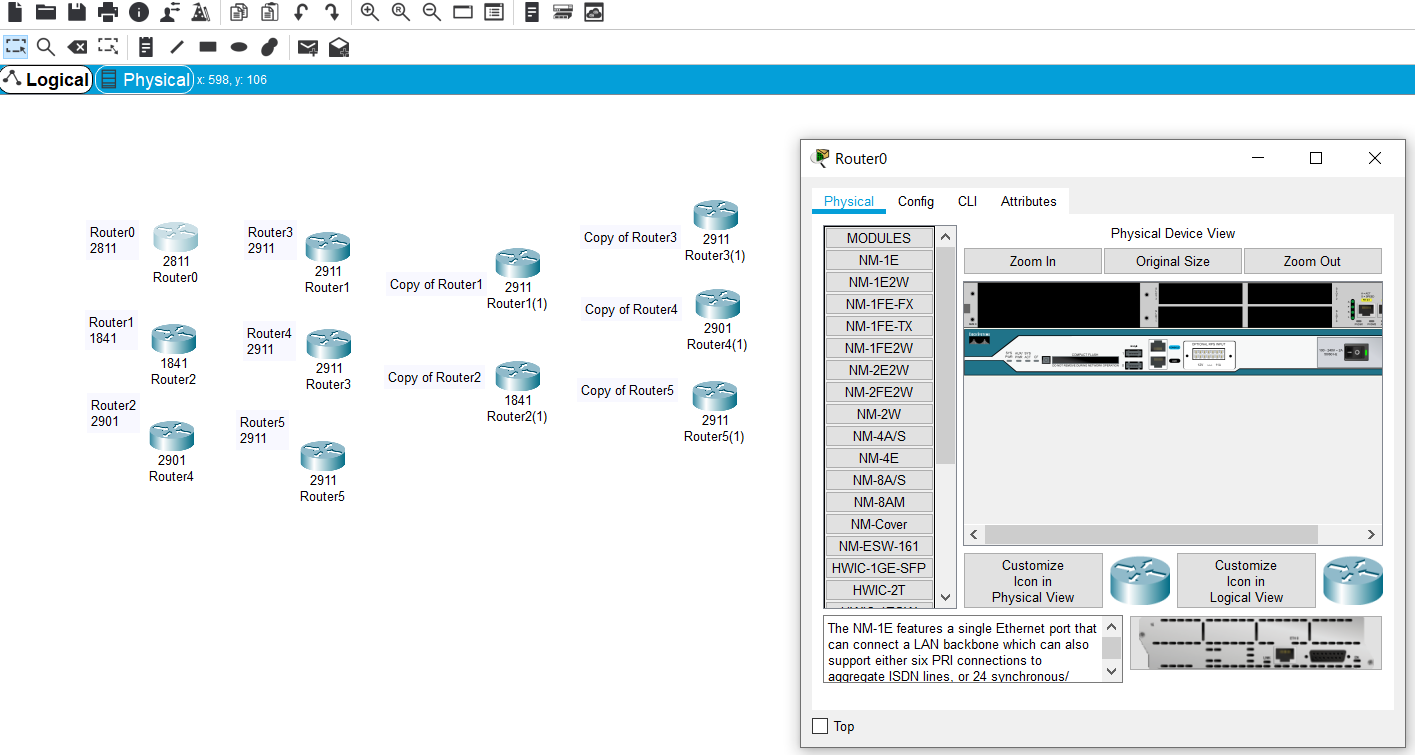Click the cloud window toolbar icon
1415x755 pixels.
point(594,12)
